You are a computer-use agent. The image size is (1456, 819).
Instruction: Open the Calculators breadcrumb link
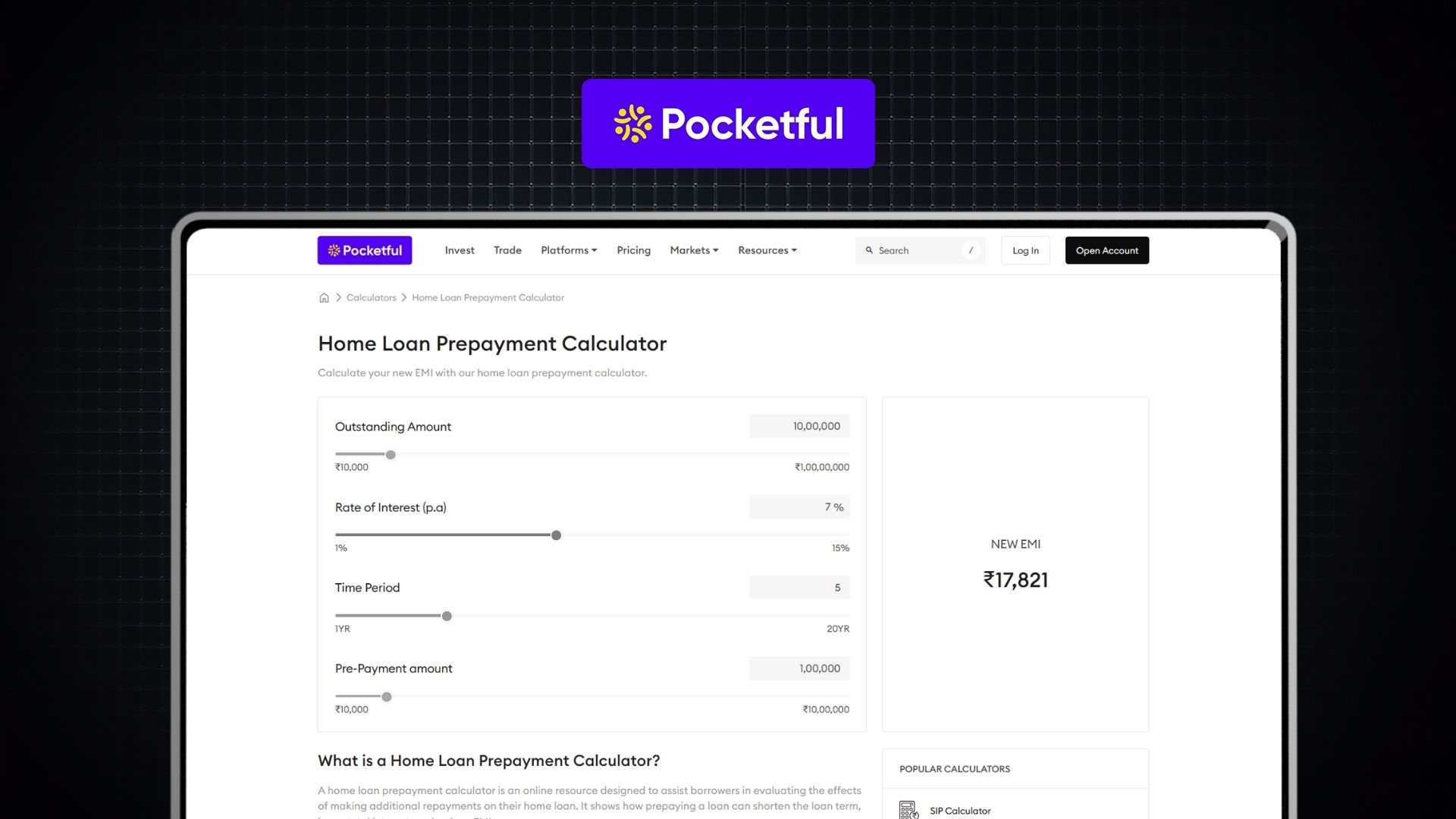(371, 297)
